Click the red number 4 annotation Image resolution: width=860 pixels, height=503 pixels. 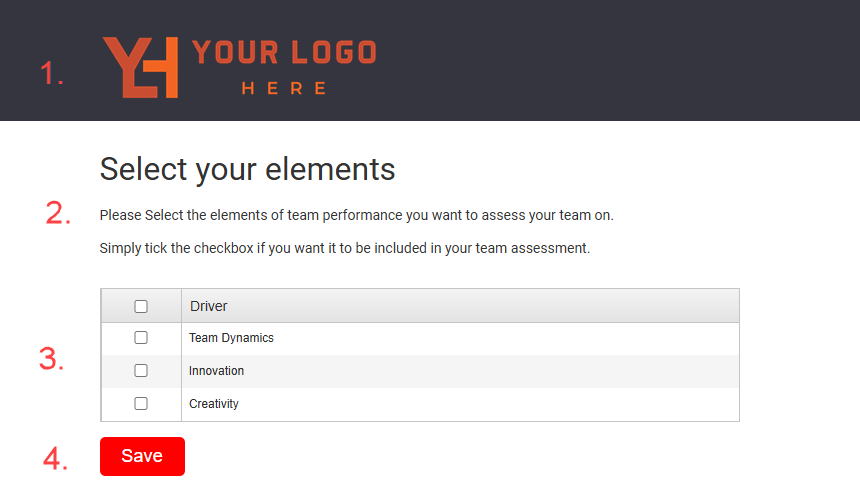(x=55, y=458)
